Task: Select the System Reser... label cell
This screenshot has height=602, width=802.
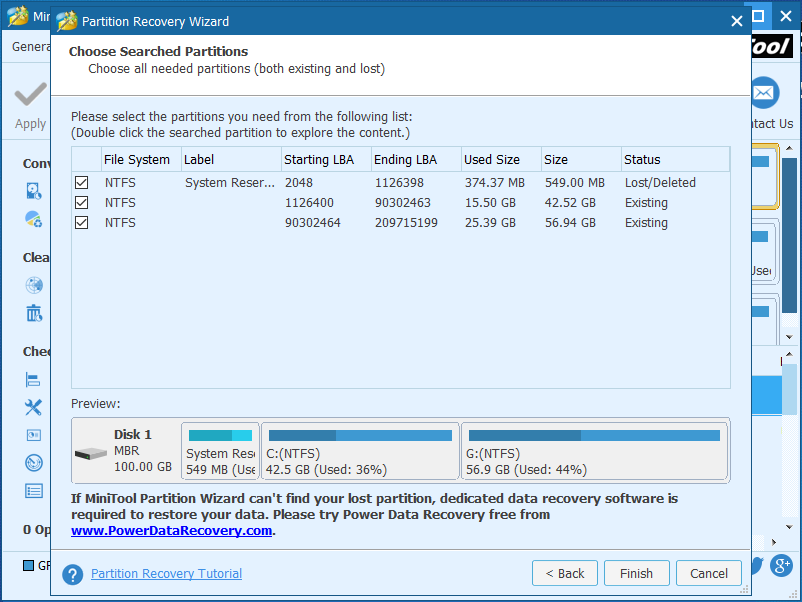Action: pos(230,183)
